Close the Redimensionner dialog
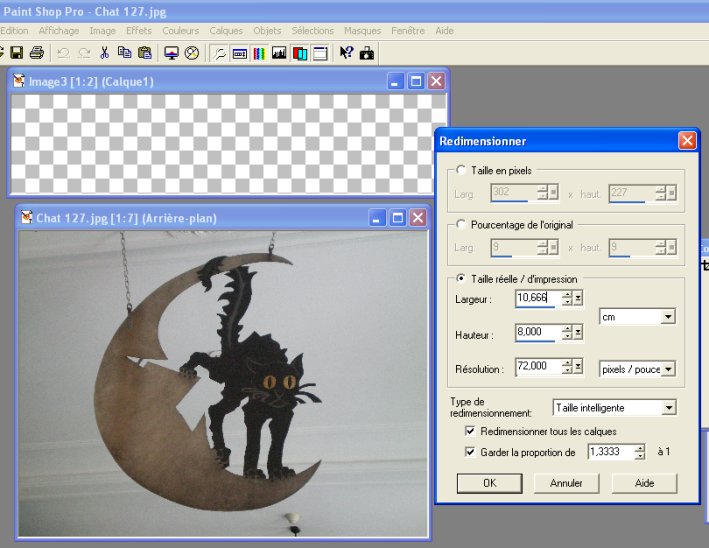 tap(687, 141)
